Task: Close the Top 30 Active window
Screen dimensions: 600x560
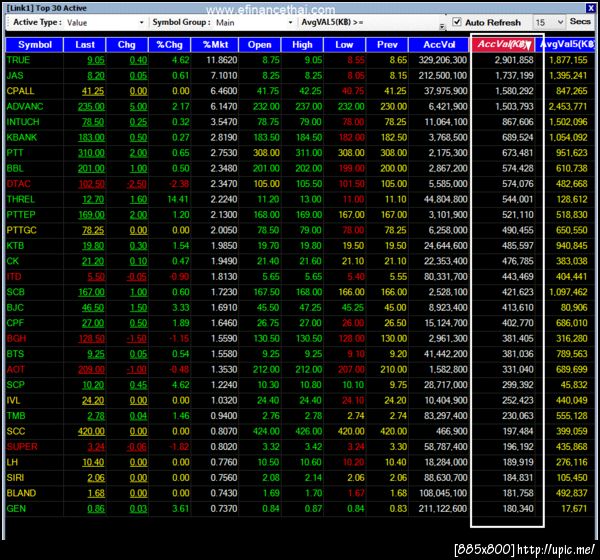Action: pos(590,8)
